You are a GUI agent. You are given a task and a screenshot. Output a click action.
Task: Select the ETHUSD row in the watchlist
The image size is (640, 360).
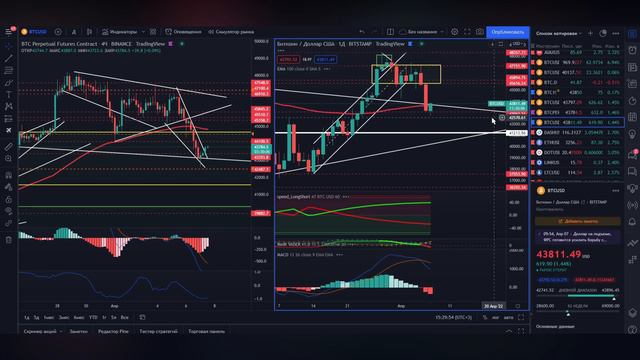point(578,142)
